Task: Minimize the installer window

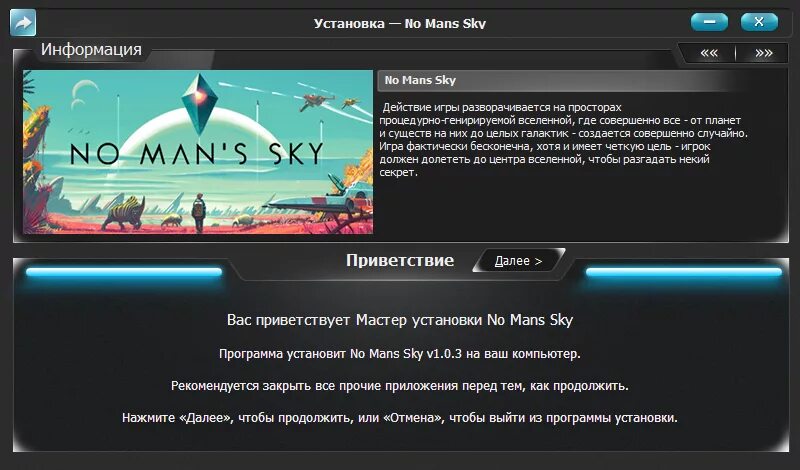Action: pos(709,22)
